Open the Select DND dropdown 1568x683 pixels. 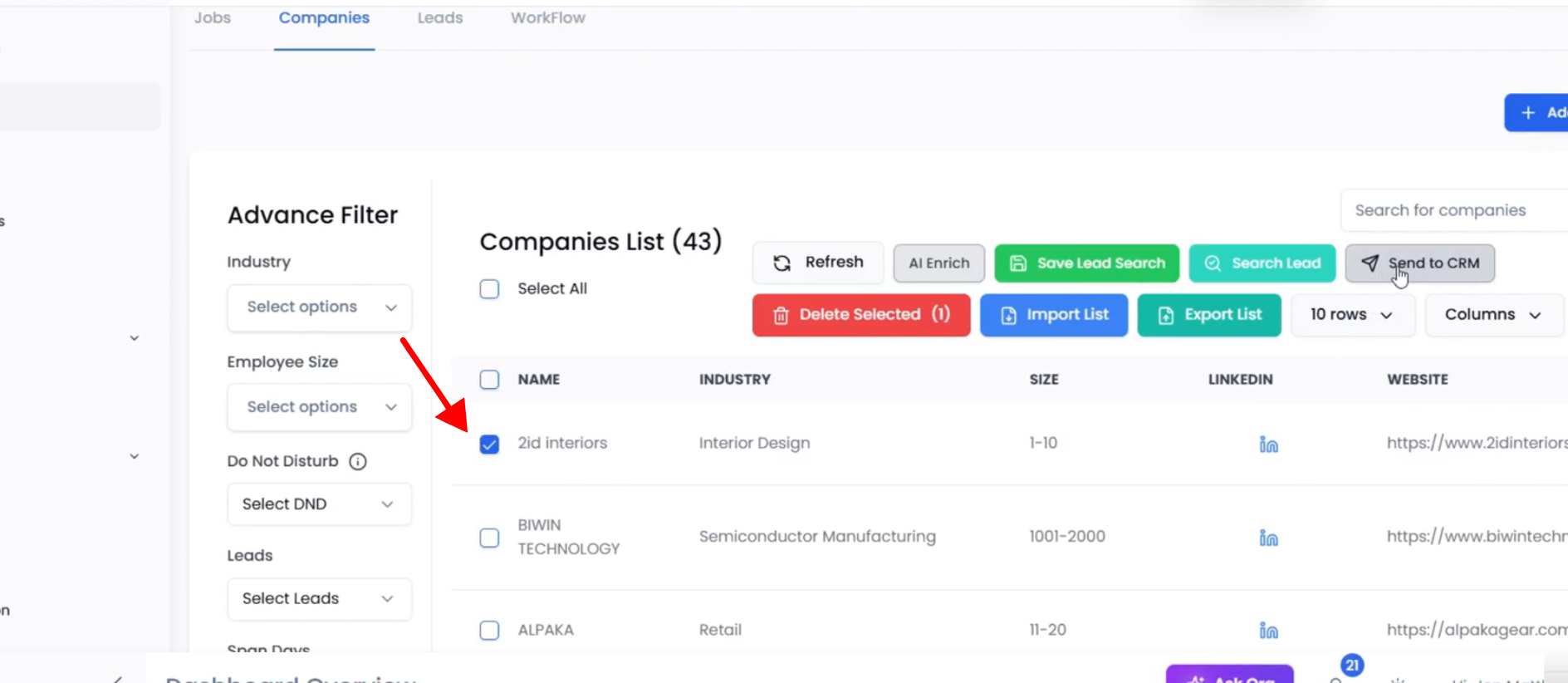(x=320, y=504)
